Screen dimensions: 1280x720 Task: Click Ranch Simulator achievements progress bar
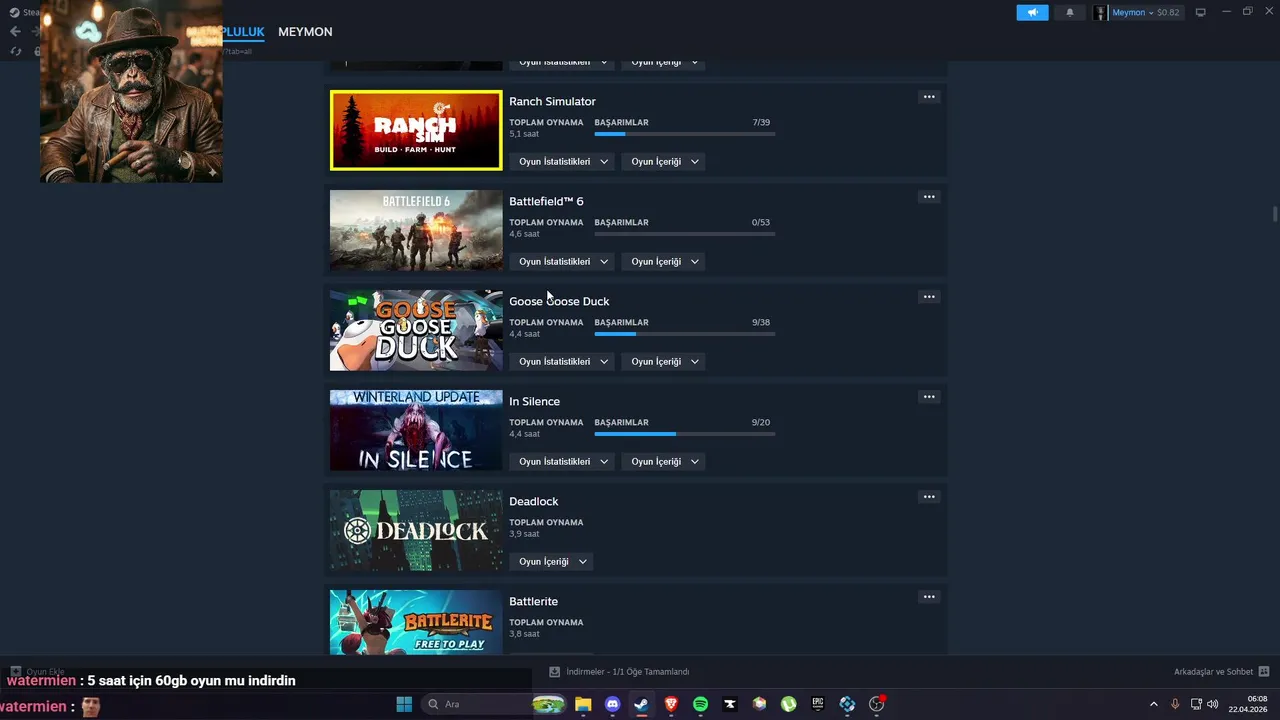pyautogui.click(x=684, y=134)
